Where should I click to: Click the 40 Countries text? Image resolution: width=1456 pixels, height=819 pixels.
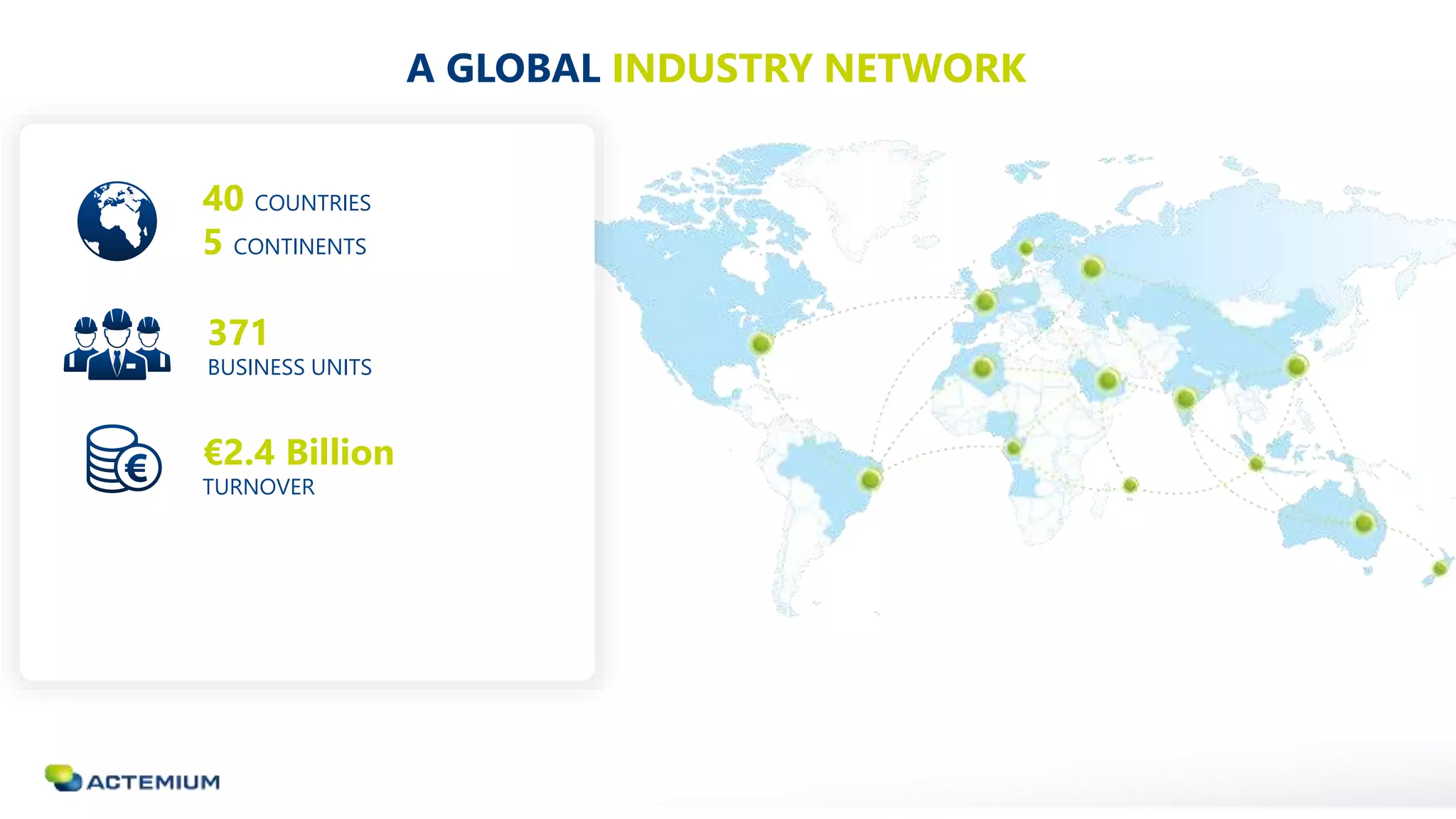[x=287, y=199]
